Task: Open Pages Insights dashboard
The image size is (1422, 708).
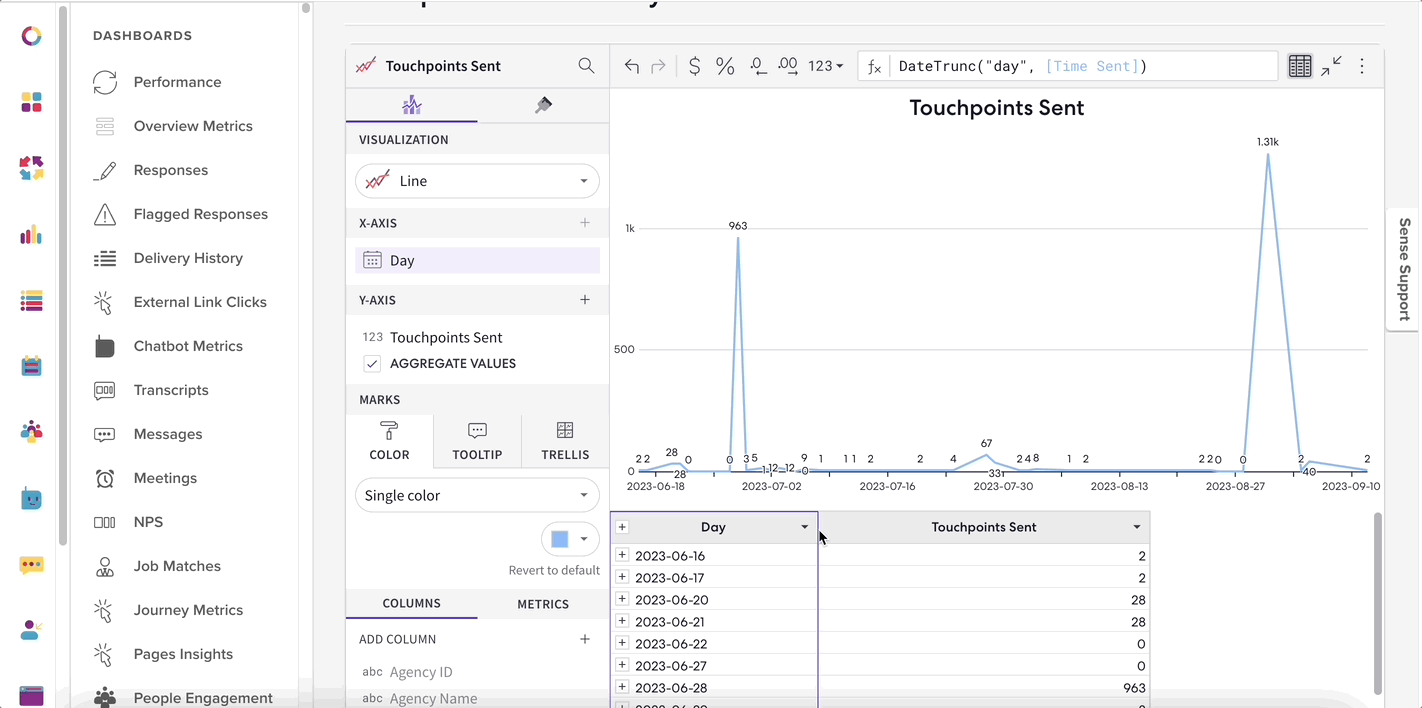Action: (183, 654)
